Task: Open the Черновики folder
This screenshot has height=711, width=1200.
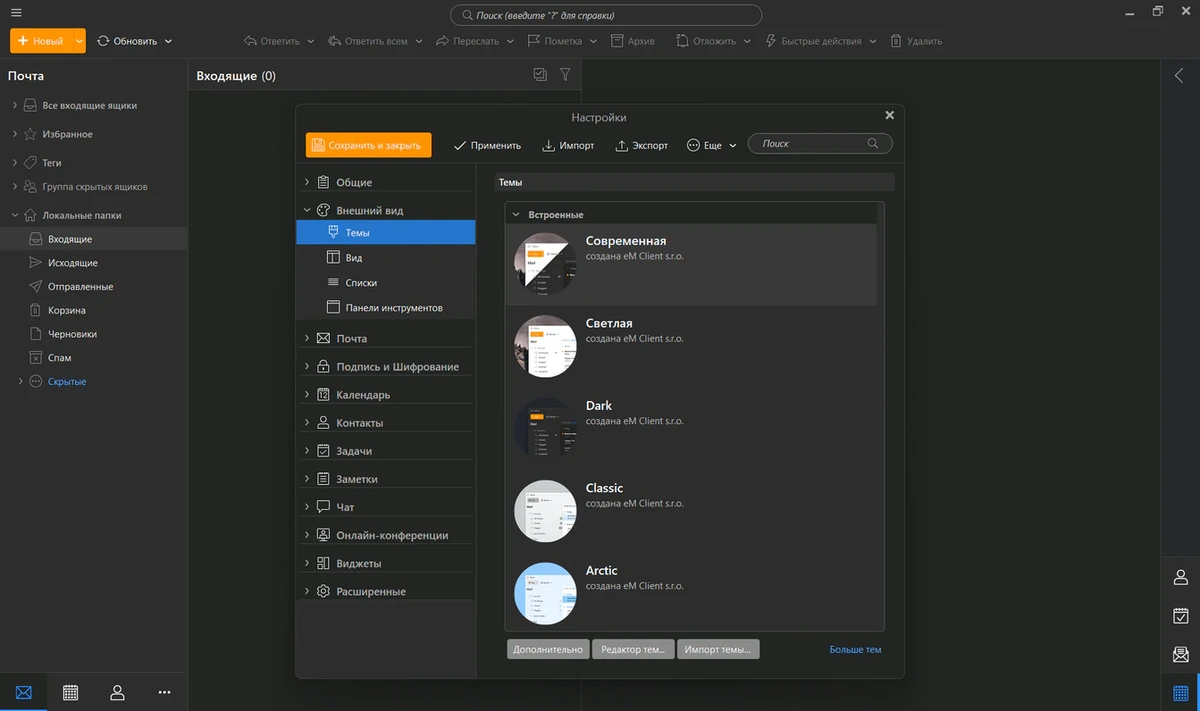Action: click(x=93, y=334)
